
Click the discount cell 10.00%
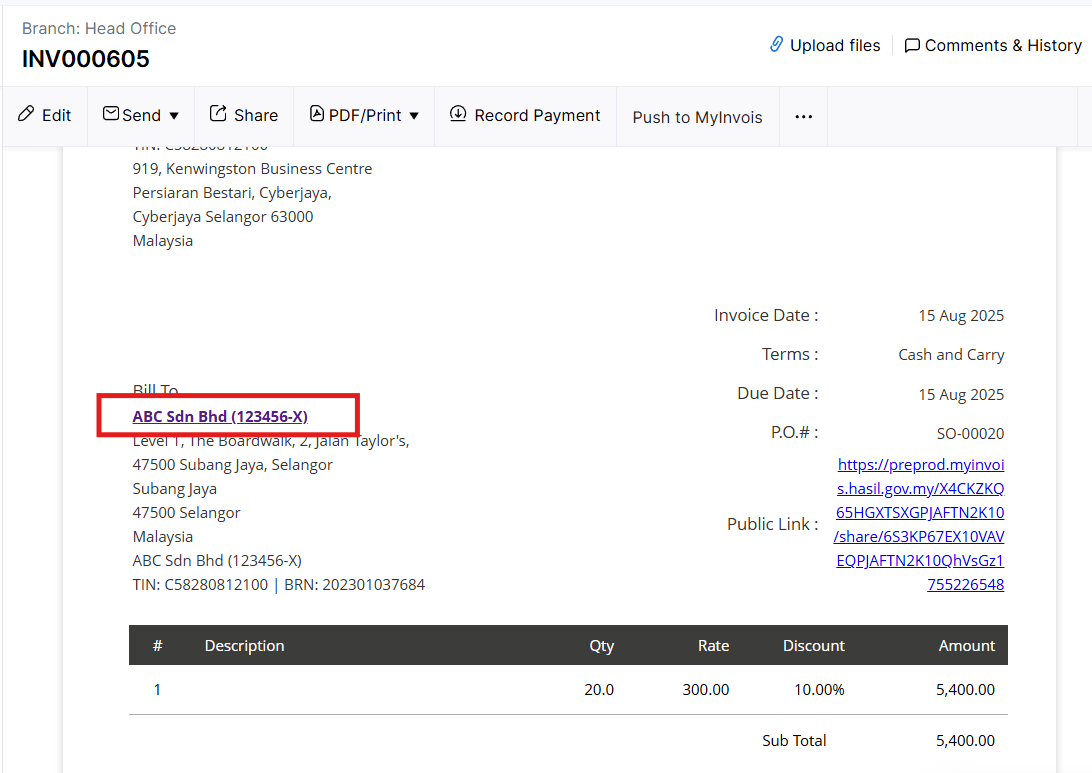point(819,689)
